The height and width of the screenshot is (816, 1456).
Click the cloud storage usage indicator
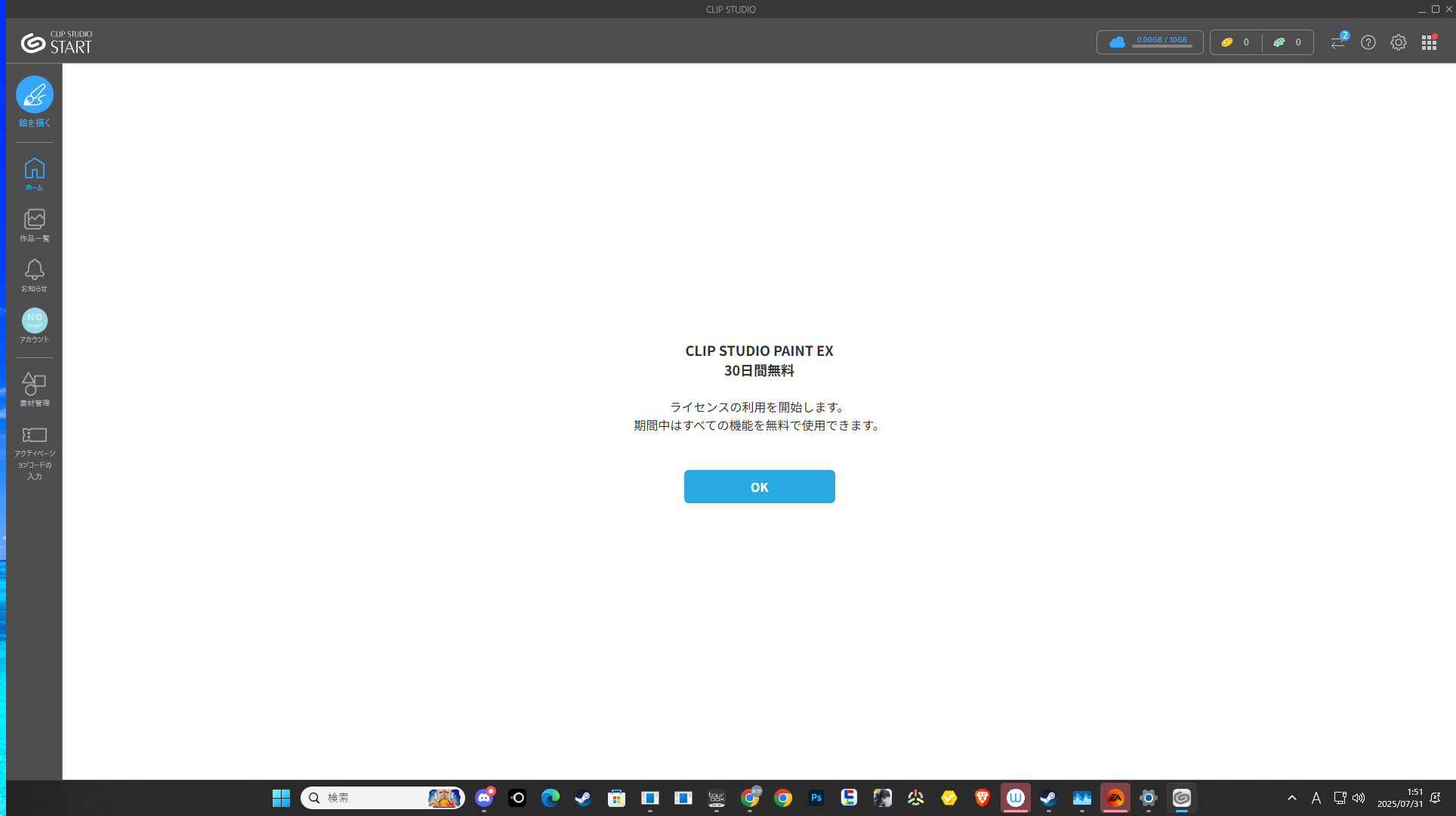(x=1149, y=42)
